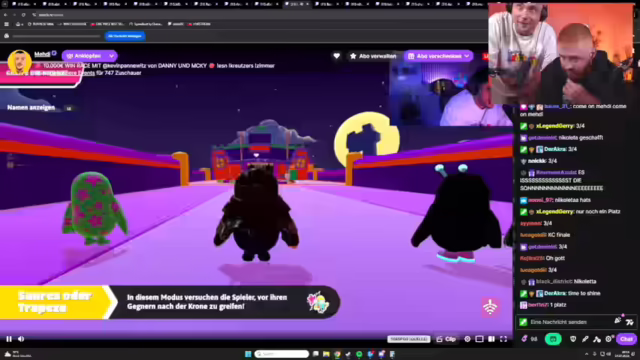Open Chrome from the taskbar

pos(337,354)
